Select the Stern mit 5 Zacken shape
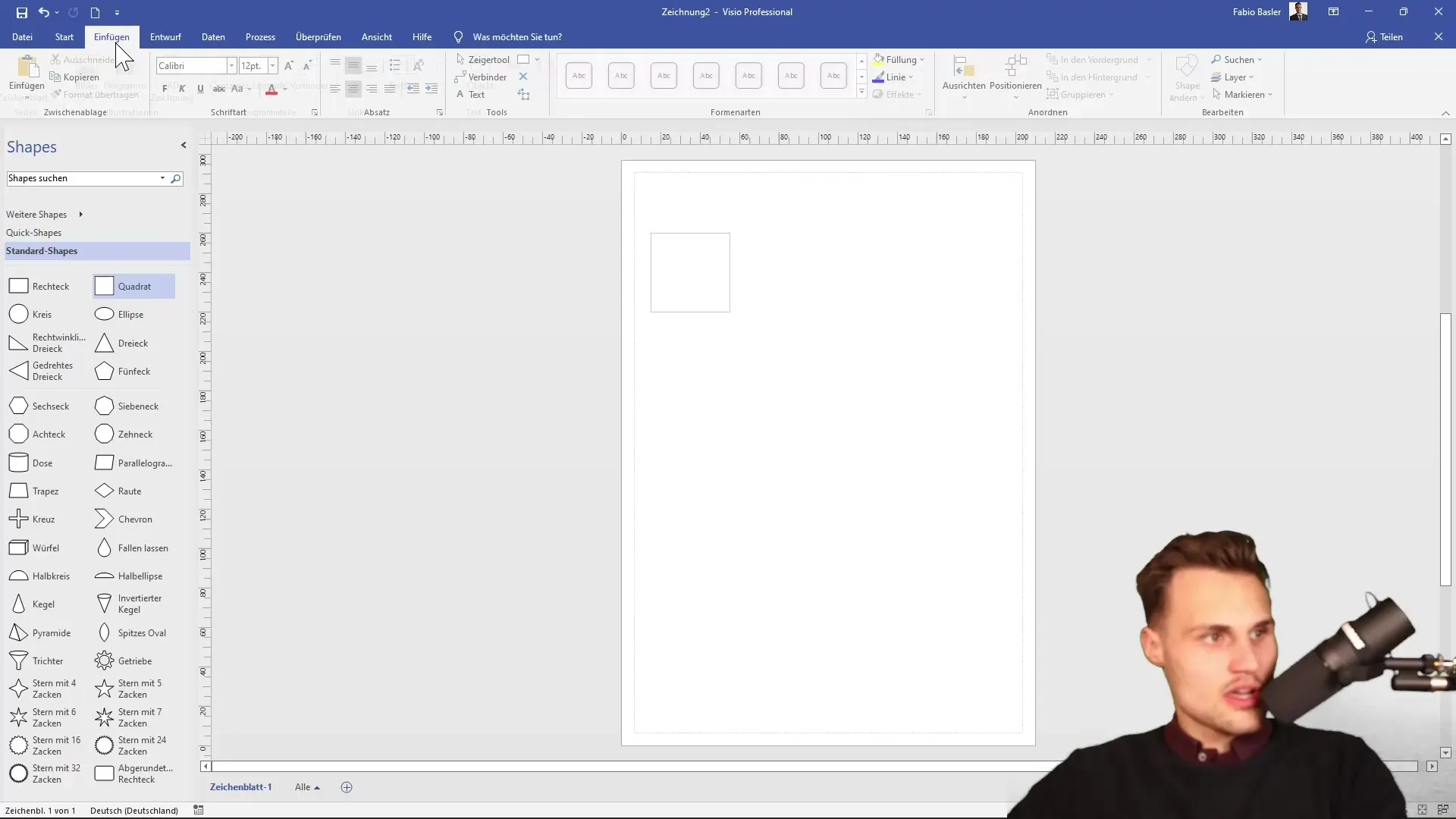Screen dimensions: 1456x819 (128, 689)
